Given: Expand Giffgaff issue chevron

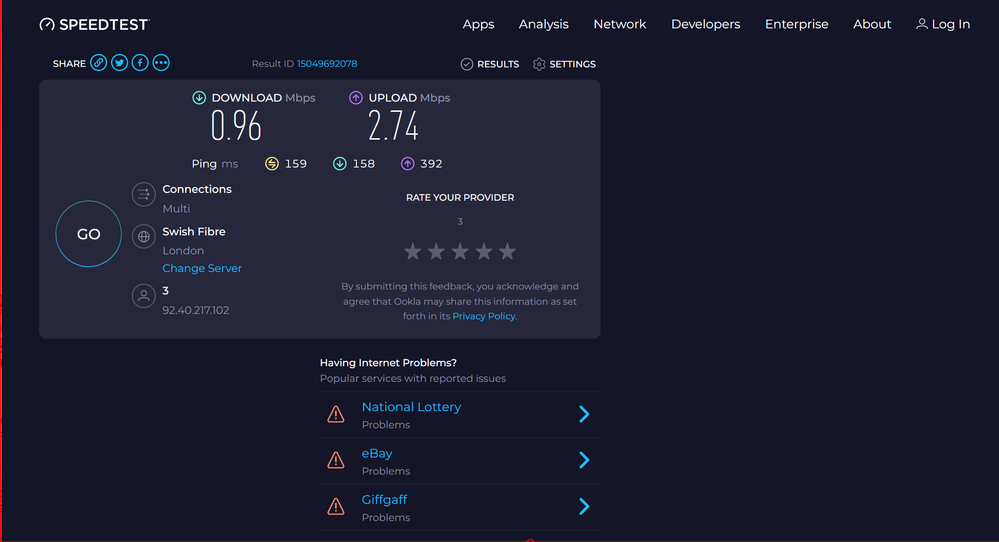Looking at the screenshot, I should 584,506.
